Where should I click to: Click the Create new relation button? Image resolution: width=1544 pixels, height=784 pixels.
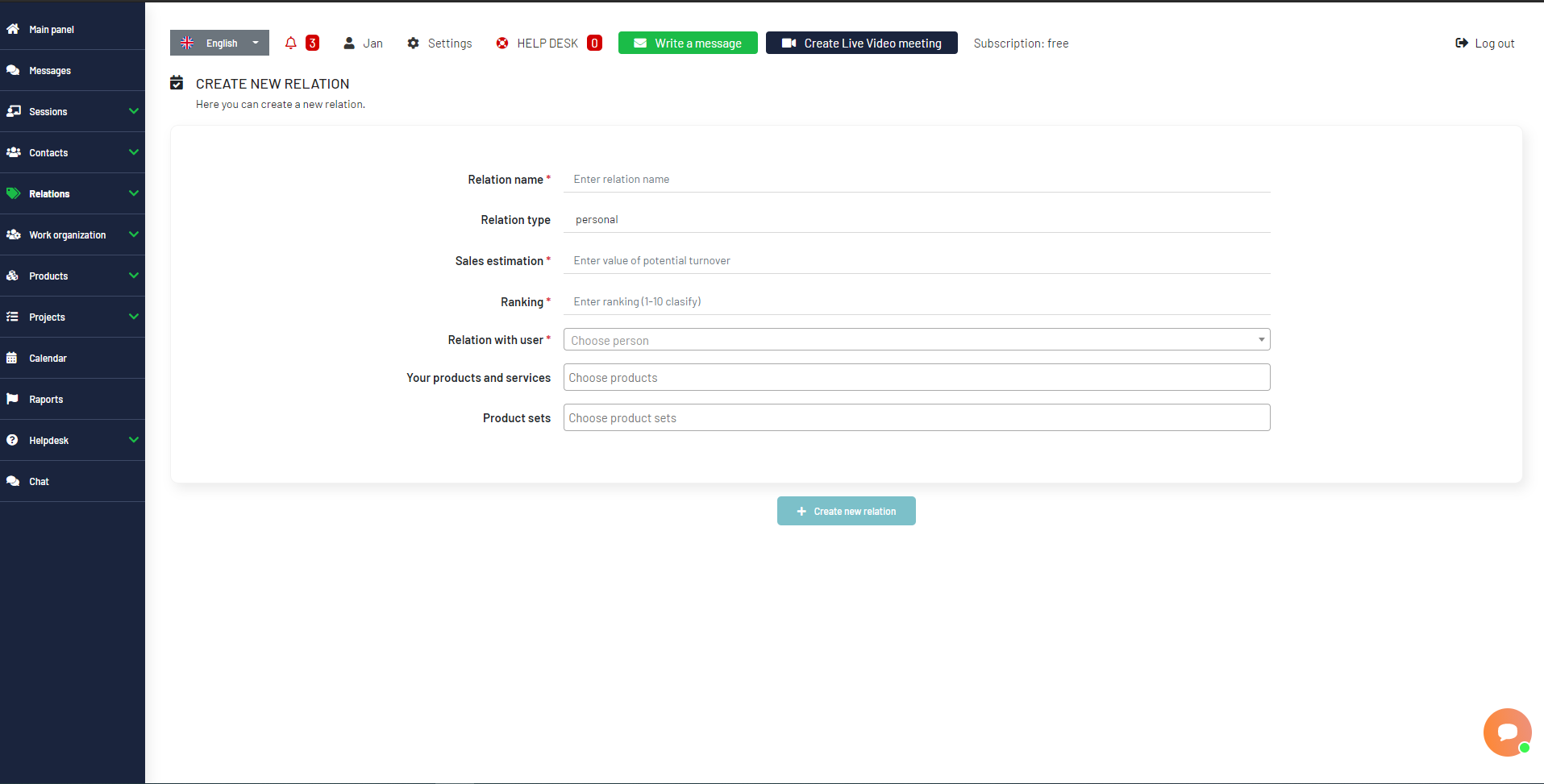point(846,511)
